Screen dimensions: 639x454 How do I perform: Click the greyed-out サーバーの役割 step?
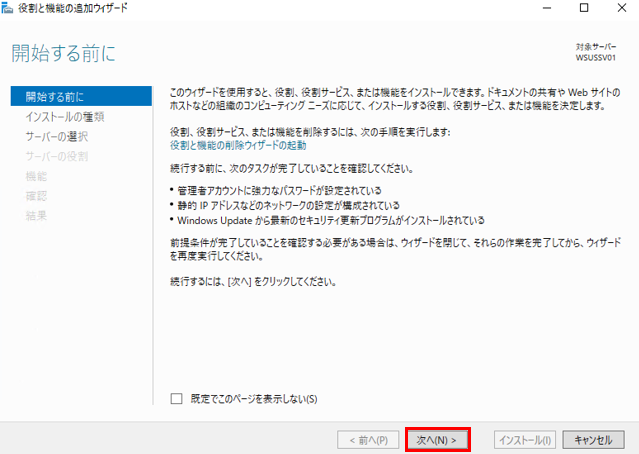point(56,156)
